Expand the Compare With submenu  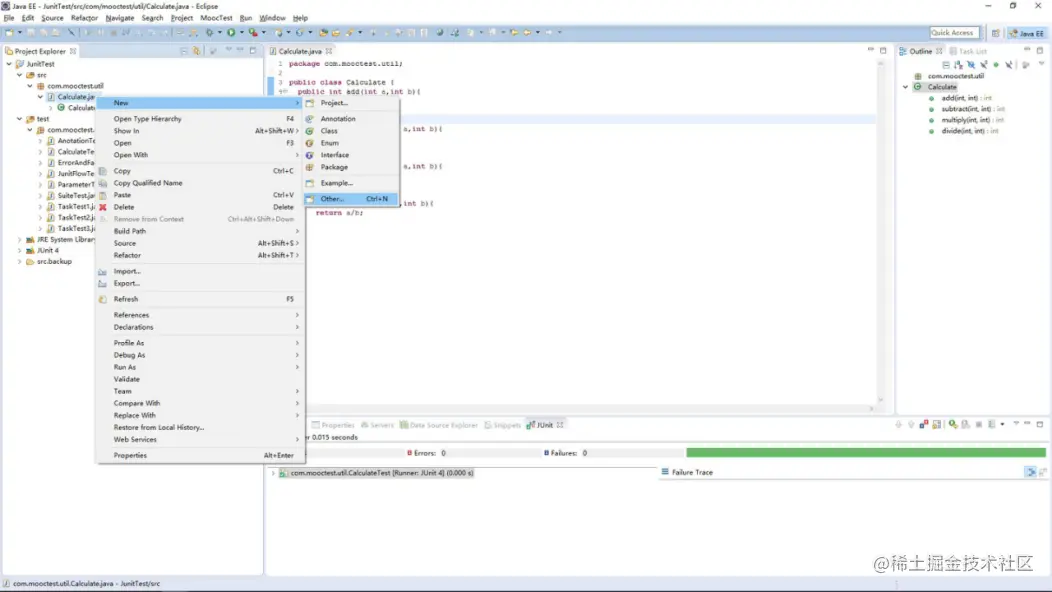(x=200, y=403)
